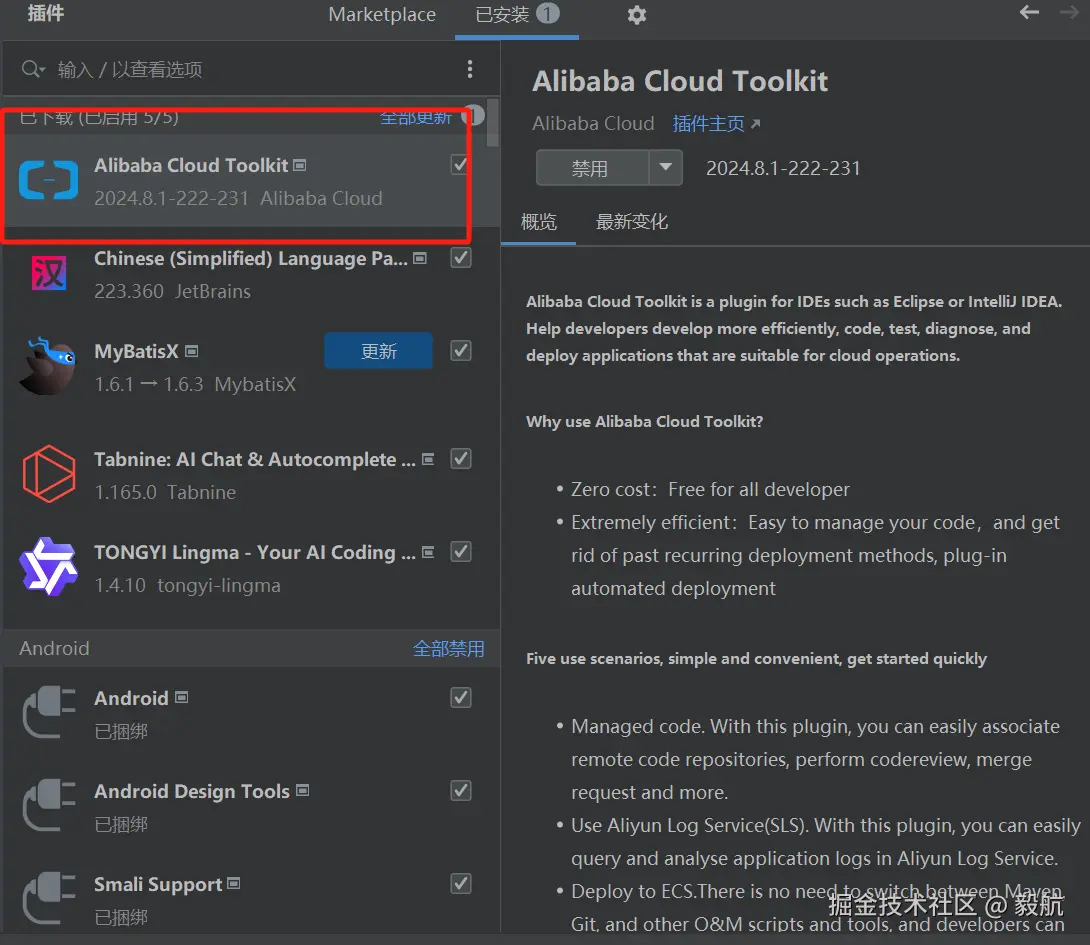Click the Tabnine plugin logo
This screenshot has width=1090, height=945.
coord(49,474)
